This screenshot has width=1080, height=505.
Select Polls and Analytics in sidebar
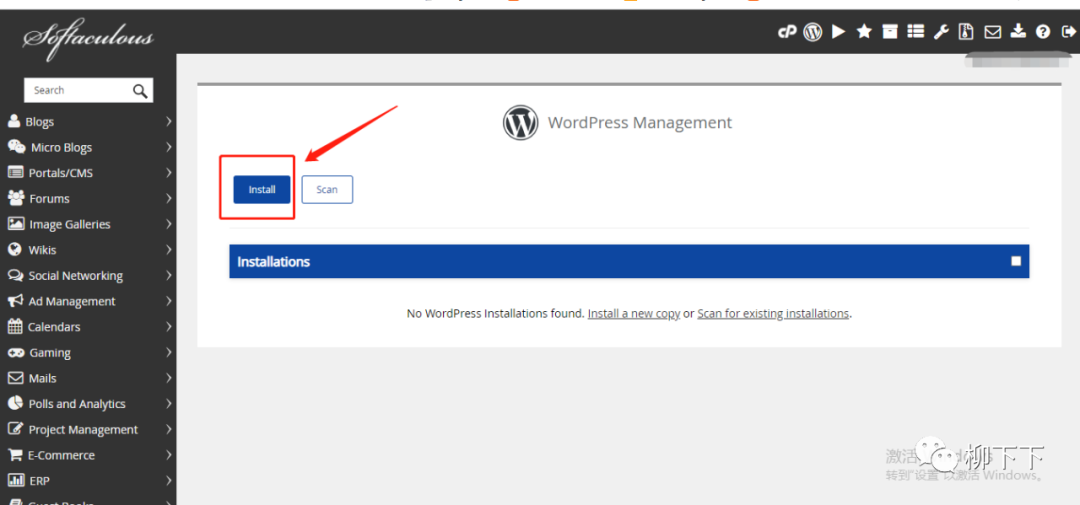(x=77, y=404)
